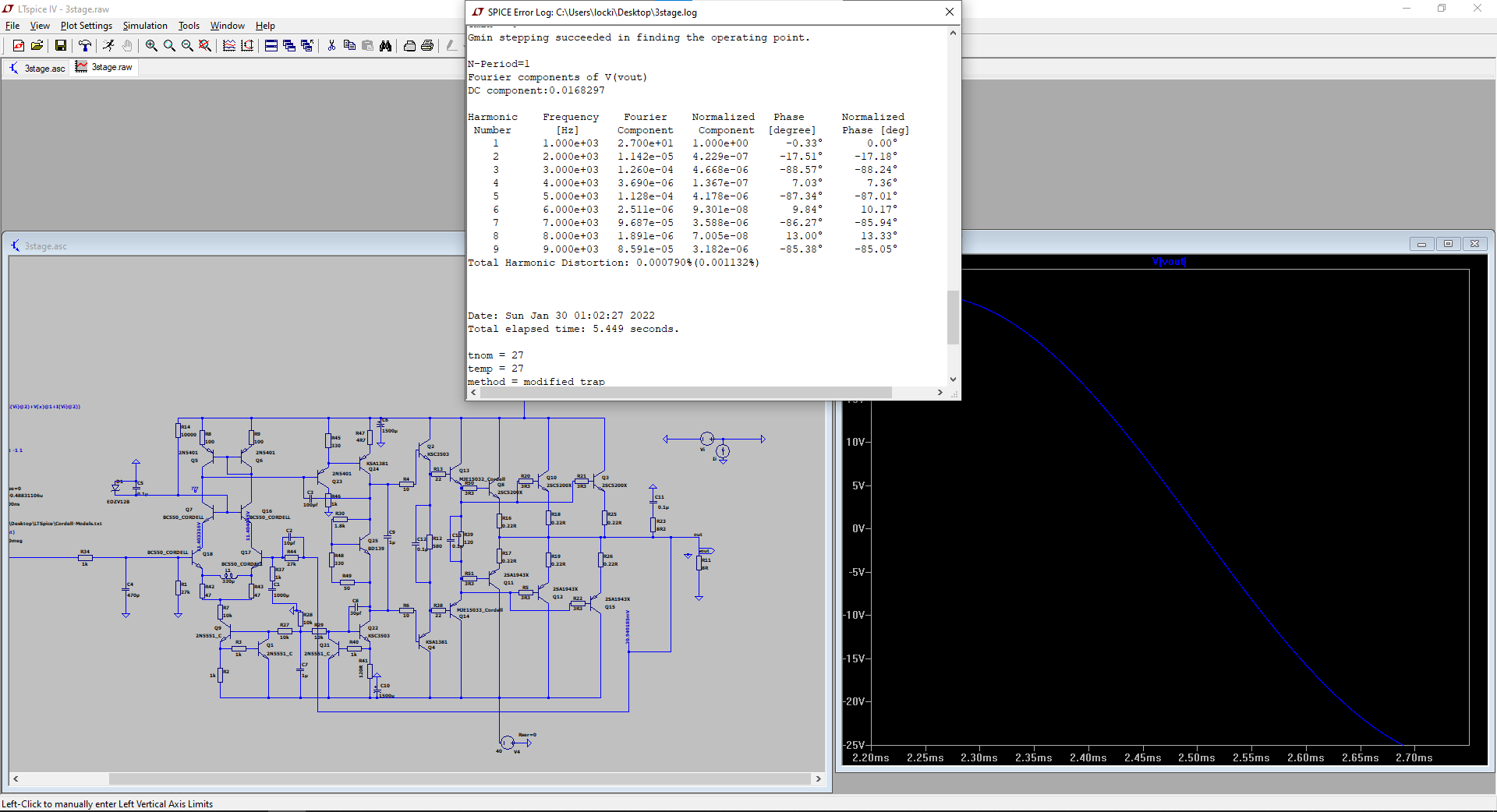Screen dimensions: 1497x812
Task: Open the Window menu
Action: pos(228,26)
